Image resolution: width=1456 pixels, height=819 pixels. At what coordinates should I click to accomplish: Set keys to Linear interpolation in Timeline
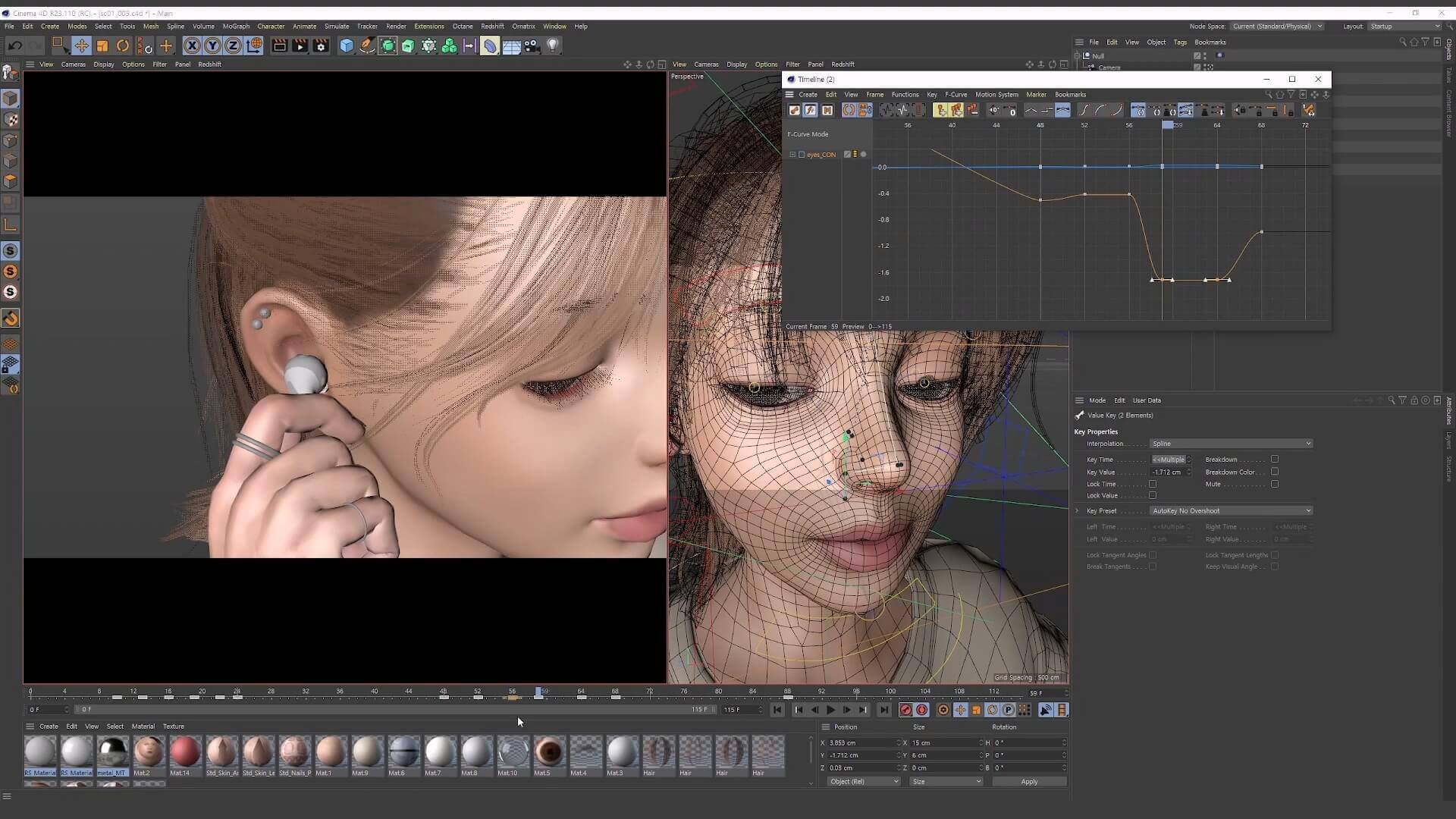click(x=1031, y=110)
